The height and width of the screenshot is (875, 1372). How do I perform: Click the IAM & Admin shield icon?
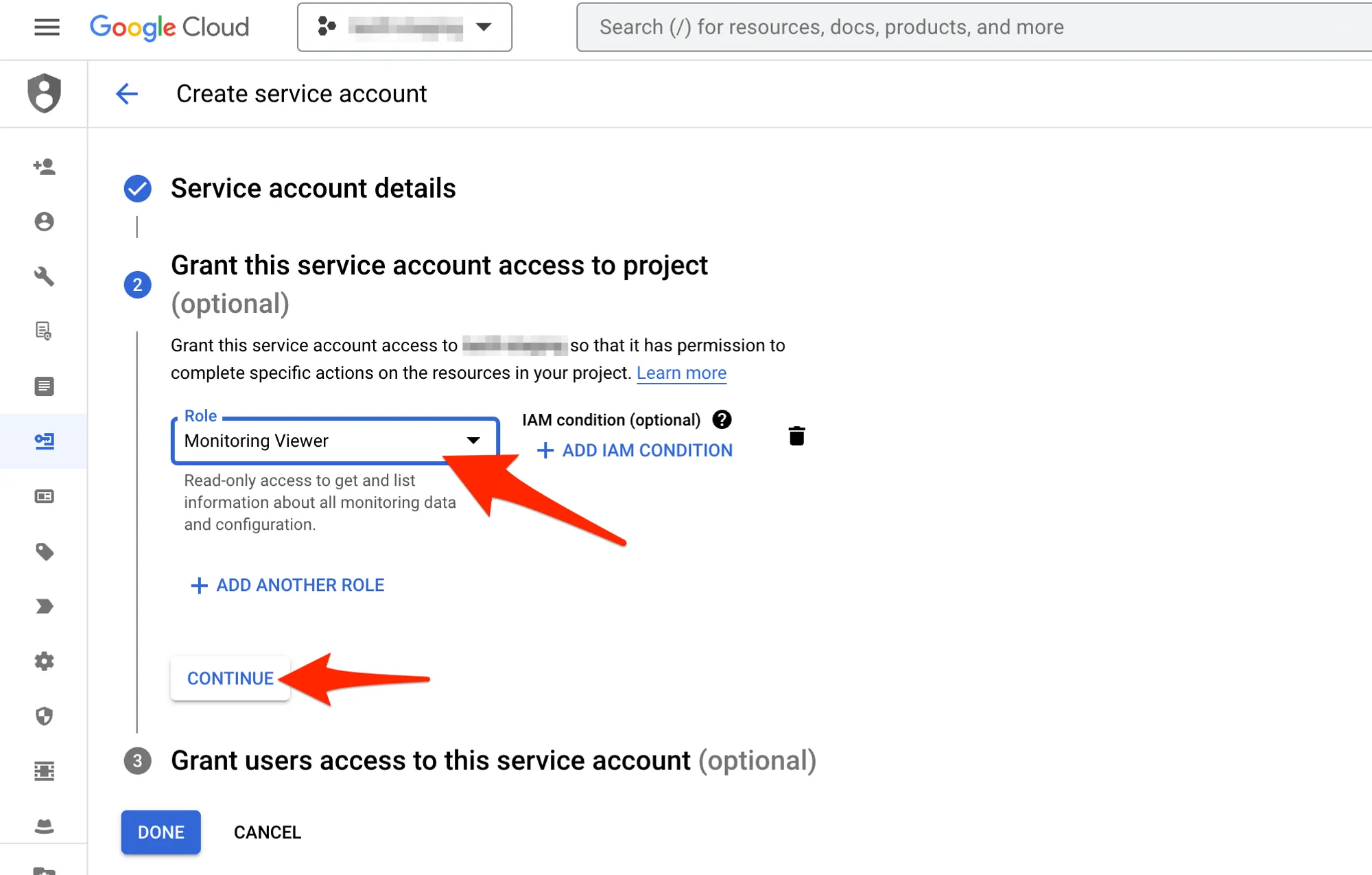tap(44, 93)
